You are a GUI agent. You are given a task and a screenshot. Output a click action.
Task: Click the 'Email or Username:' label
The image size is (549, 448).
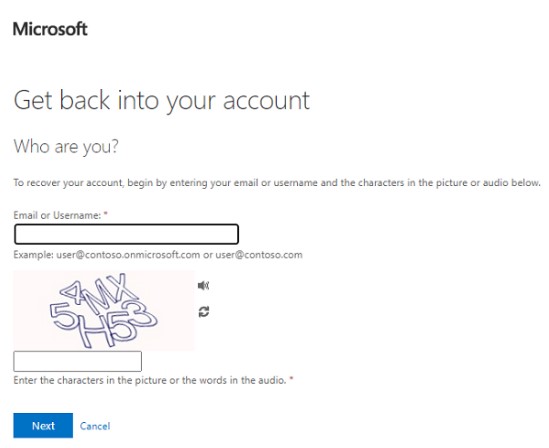click(x=57, y=215)
